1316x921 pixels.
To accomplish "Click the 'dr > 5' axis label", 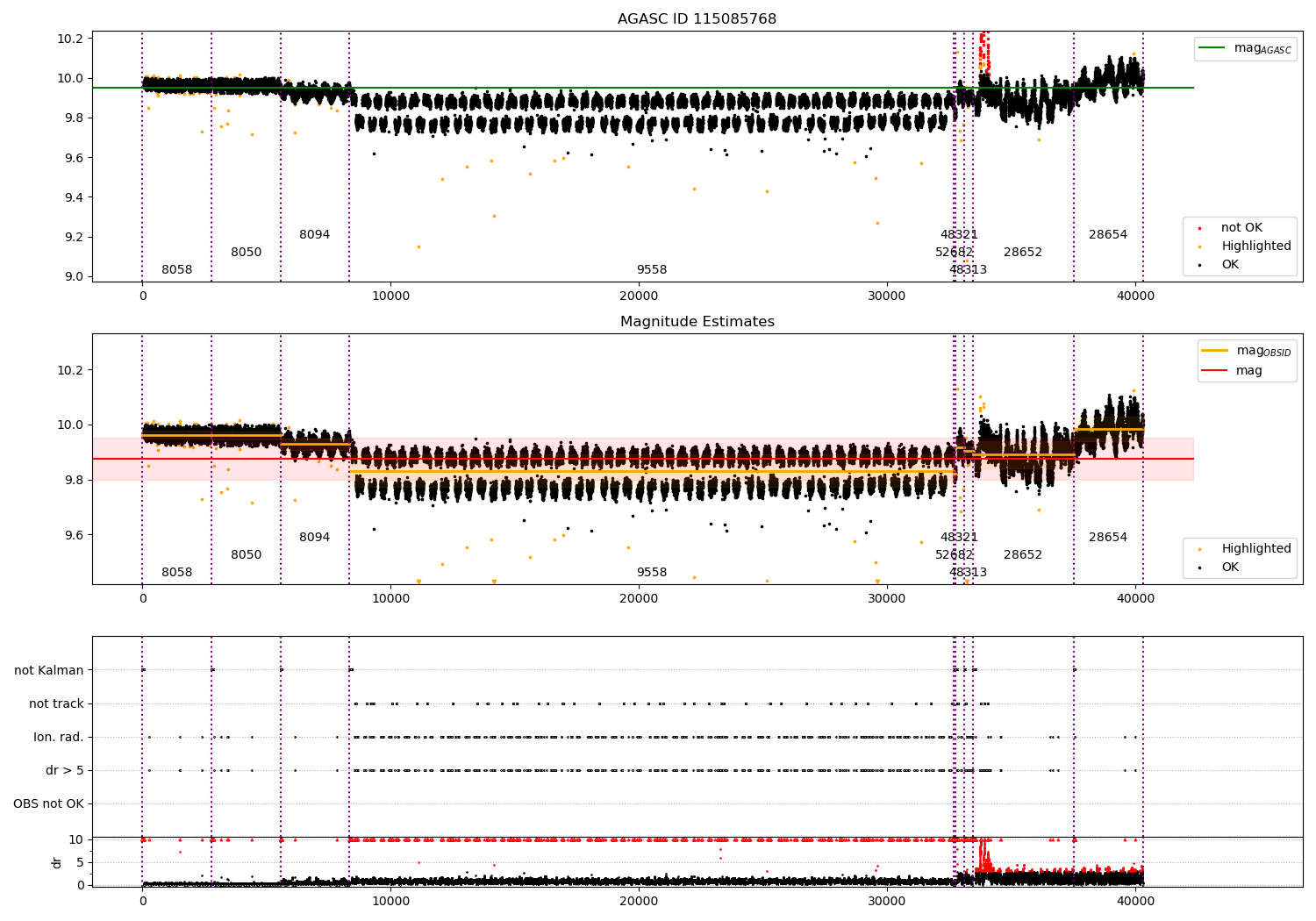I will coord(65,771).
